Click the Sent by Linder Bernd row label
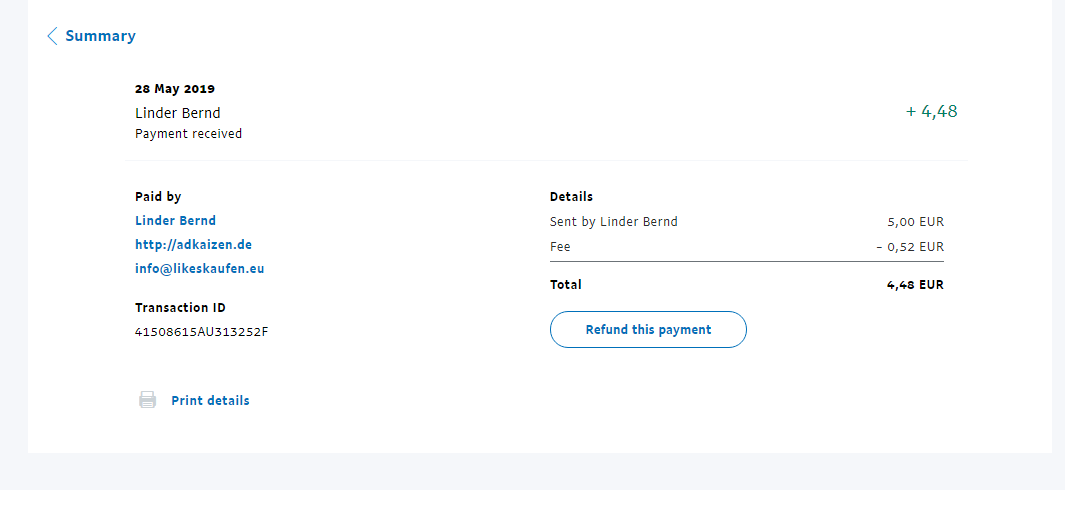Viewport: 1065px width, 509px height. tap(613, 221)
